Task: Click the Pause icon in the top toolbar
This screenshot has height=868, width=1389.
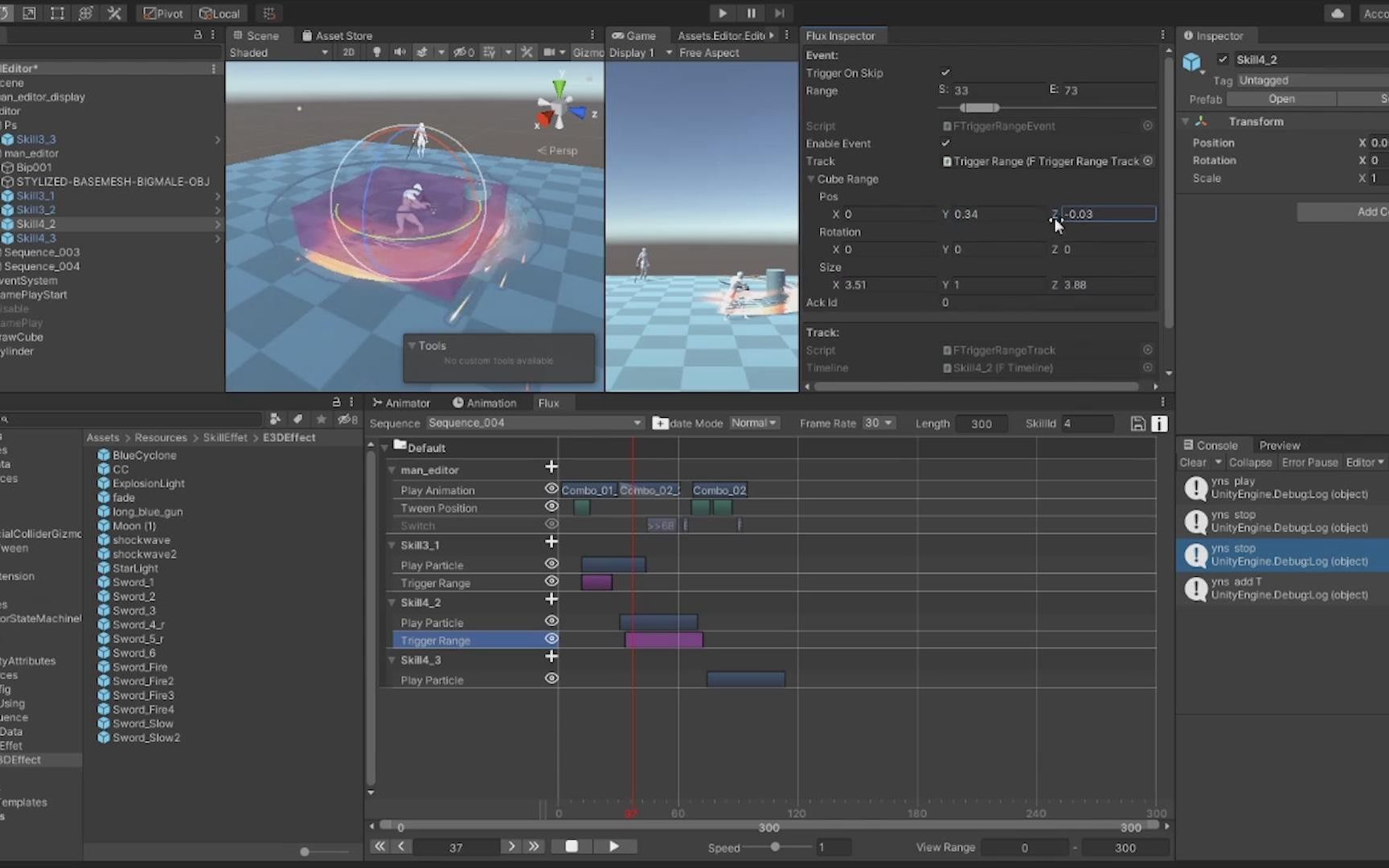Action: coord(751,13)
